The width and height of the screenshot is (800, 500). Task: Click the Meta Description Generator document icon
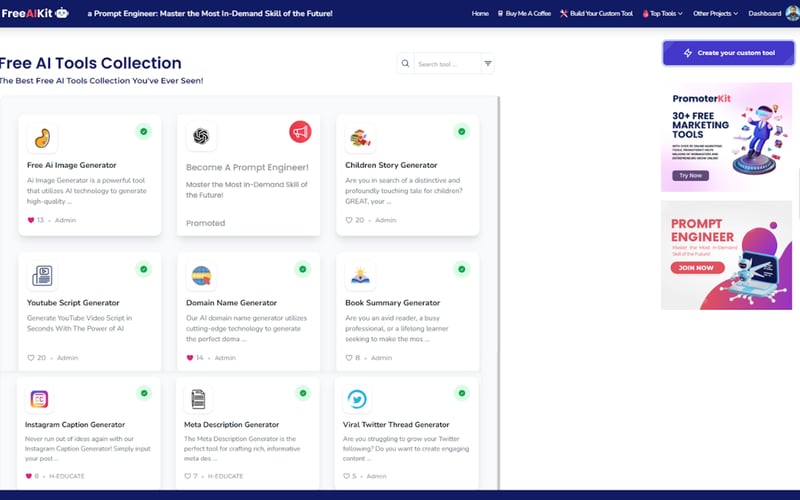point(198,399)
